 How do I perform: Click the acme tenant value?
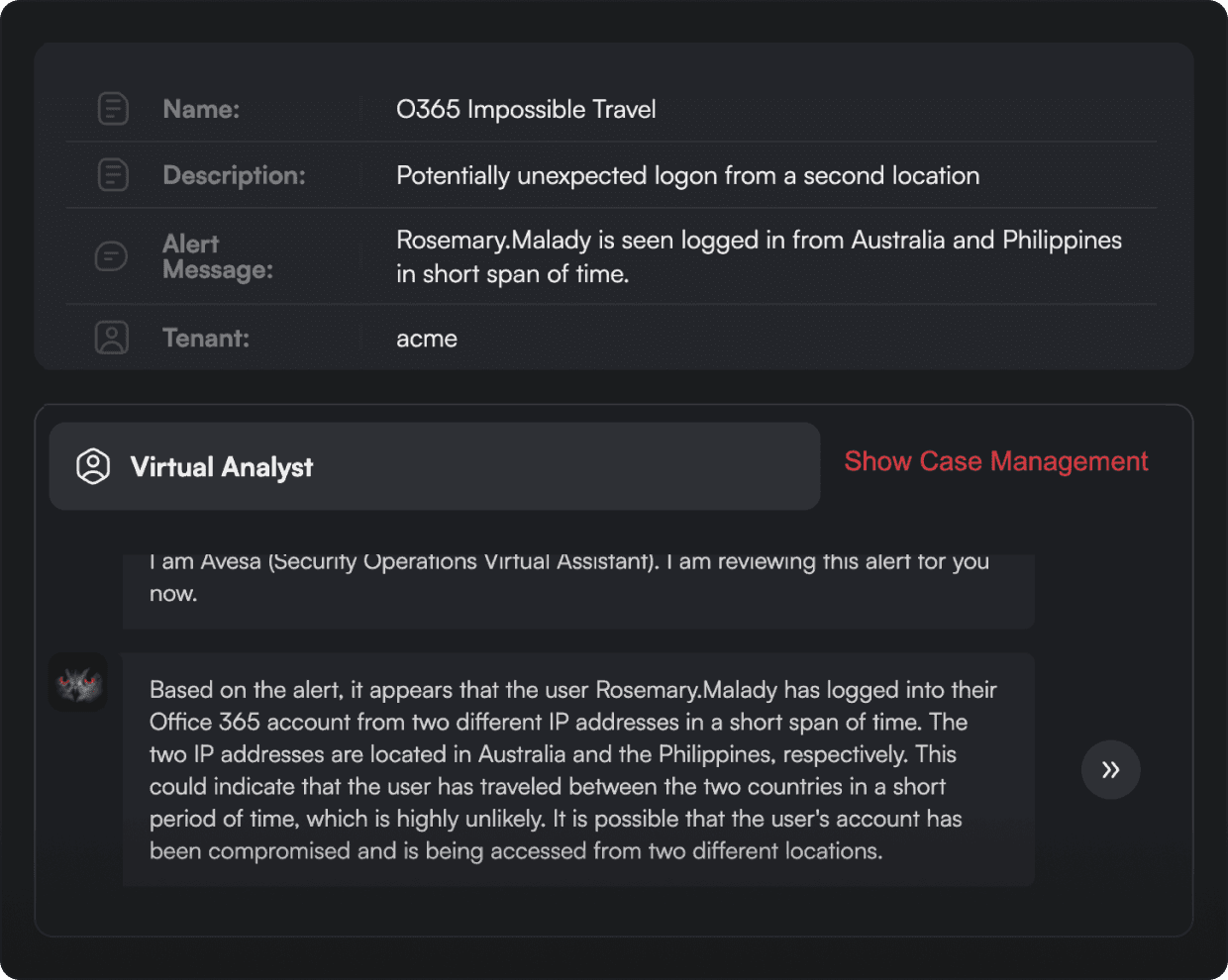(427, 339)
